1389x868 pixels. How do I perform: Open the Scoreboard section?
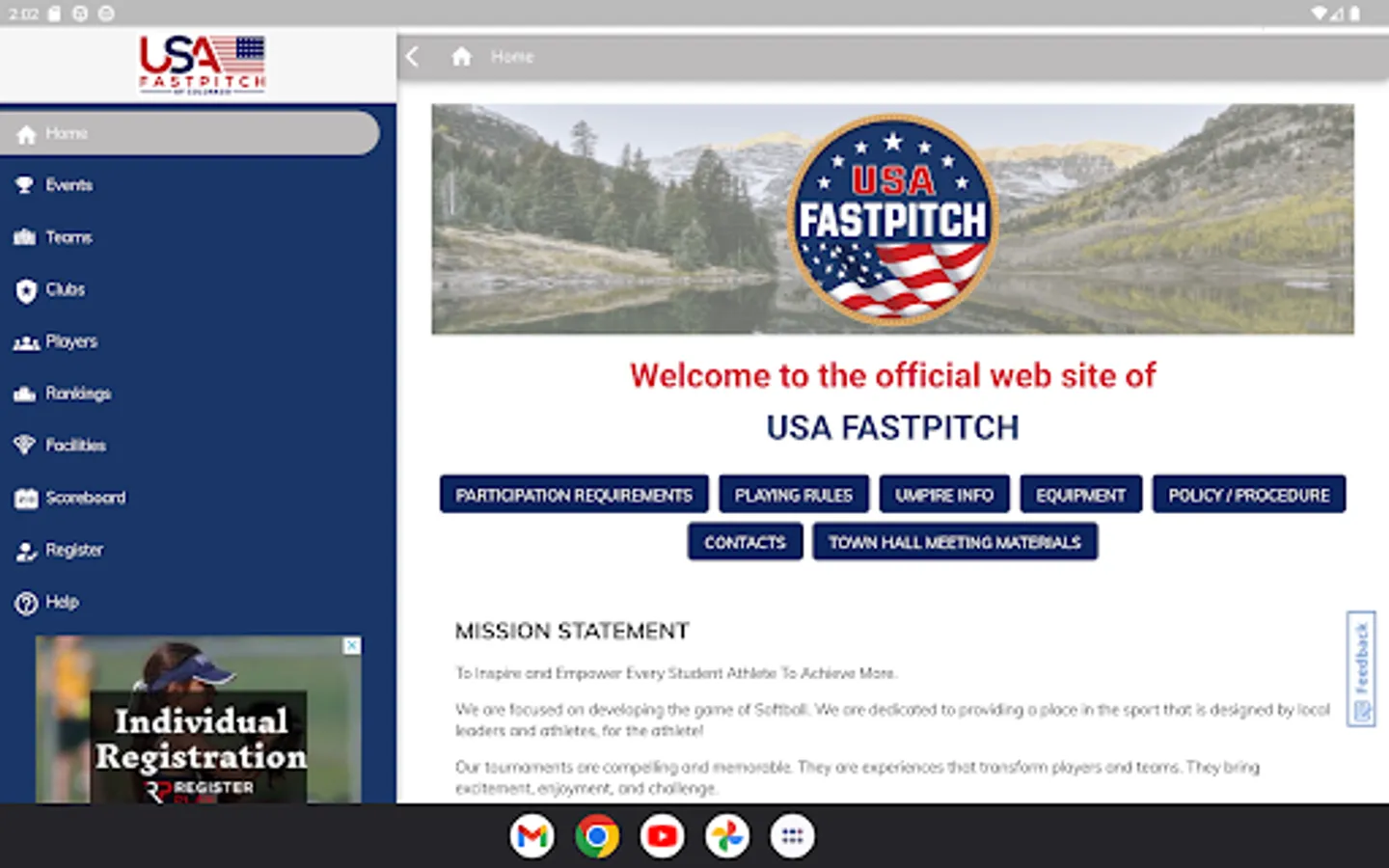coord(86,498)
